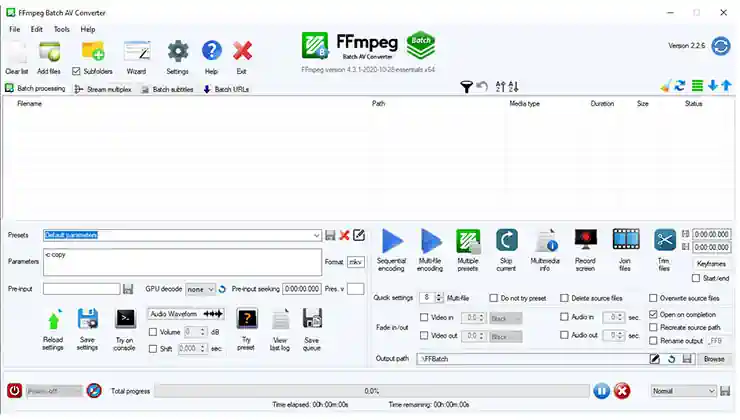Toggle the Subfolders checkbox
Viewport: 740px width, 420px height.
coord(77,72)
